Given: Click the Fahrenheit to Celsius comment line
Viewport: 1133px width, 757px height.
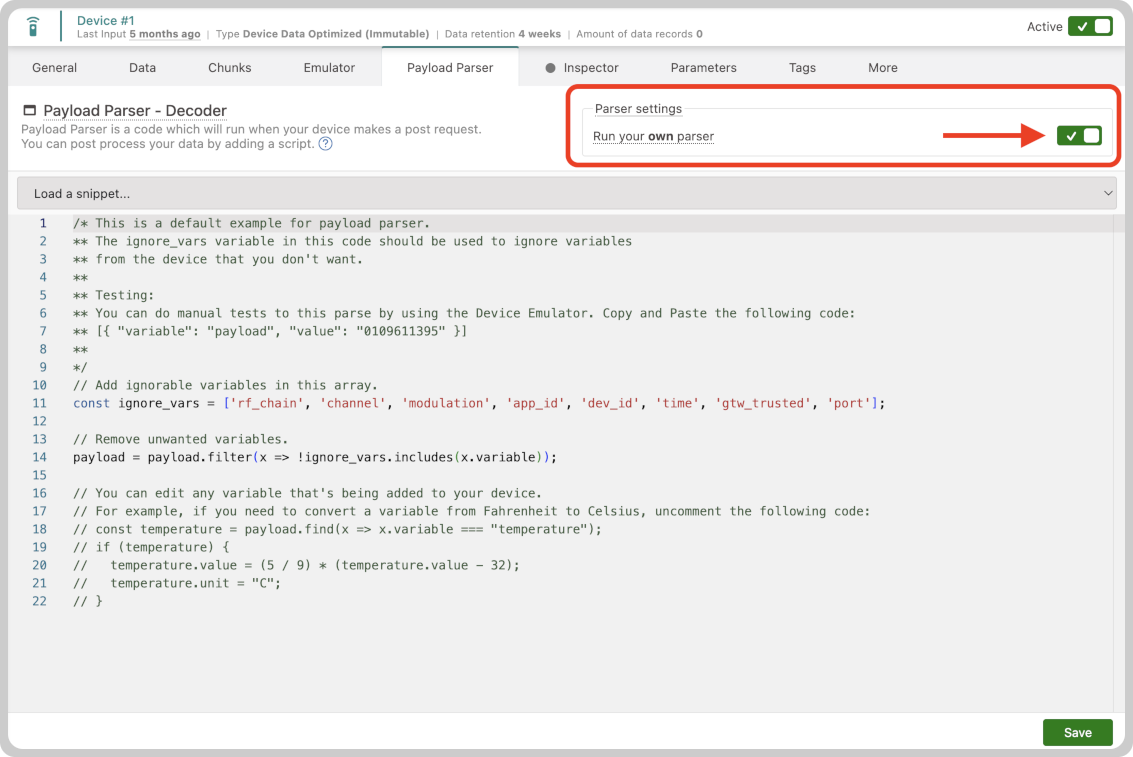Looking at the screenshot, I should point(472,511).
